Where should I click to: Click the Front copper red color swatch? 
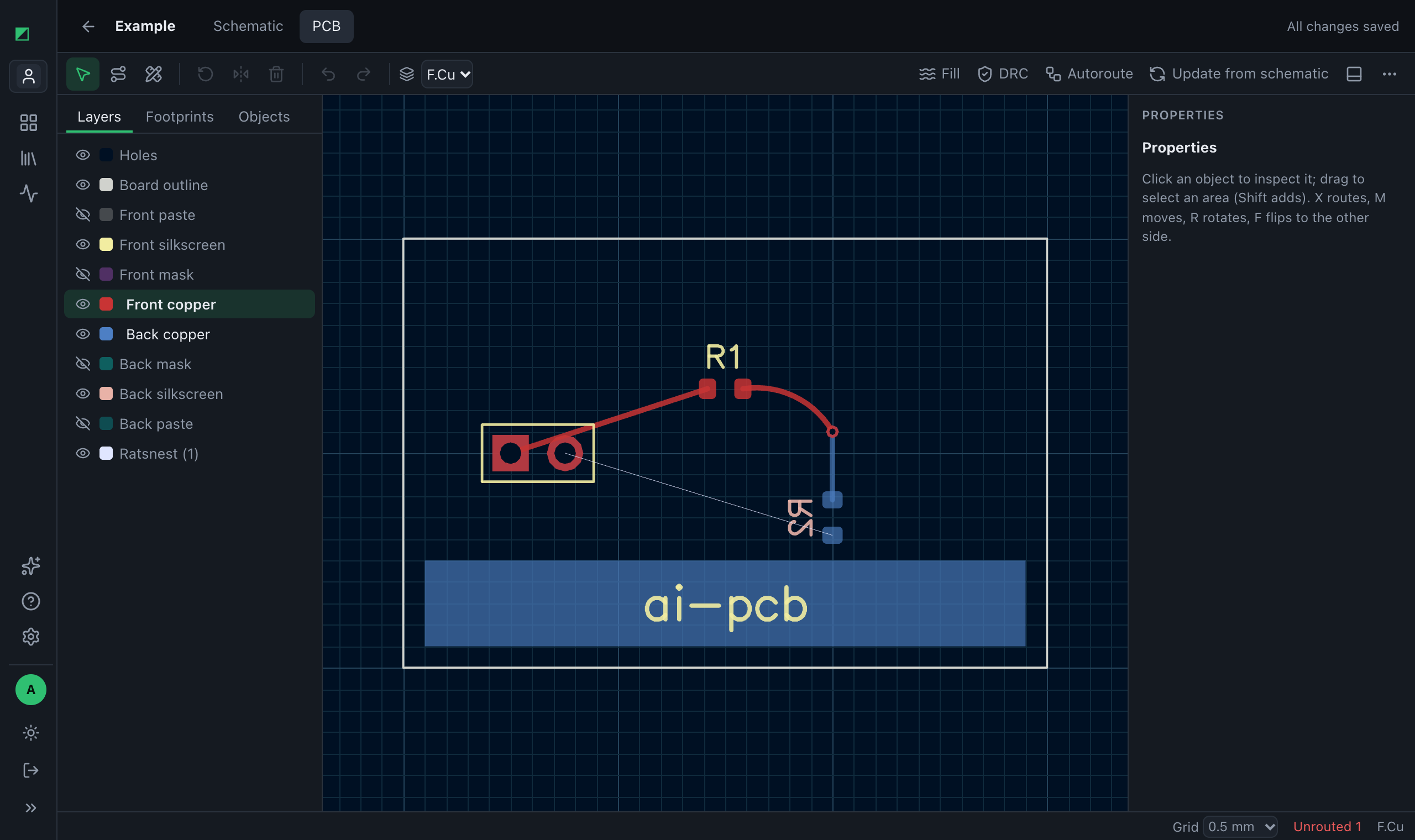tap(106, 304)
